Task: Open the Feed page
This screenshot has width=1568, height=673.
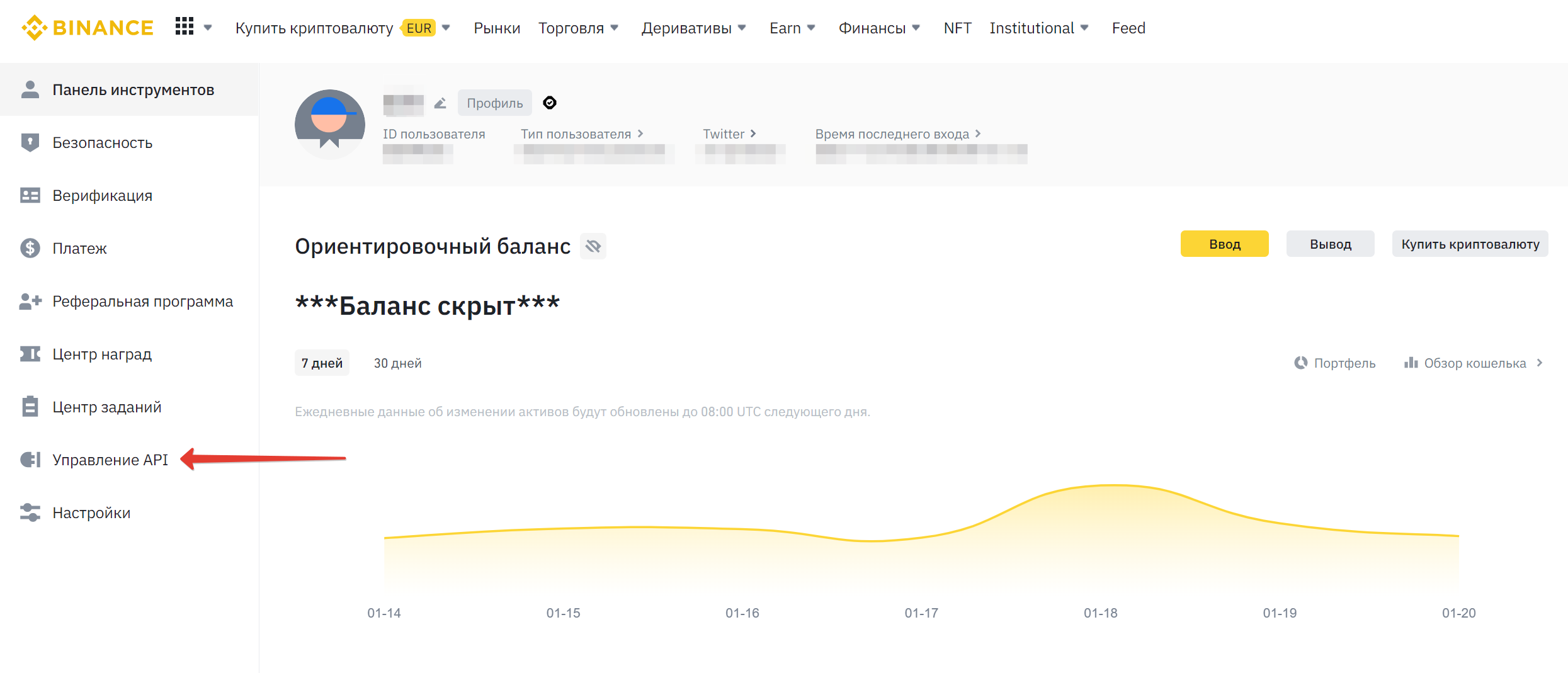Action: 1128,28
